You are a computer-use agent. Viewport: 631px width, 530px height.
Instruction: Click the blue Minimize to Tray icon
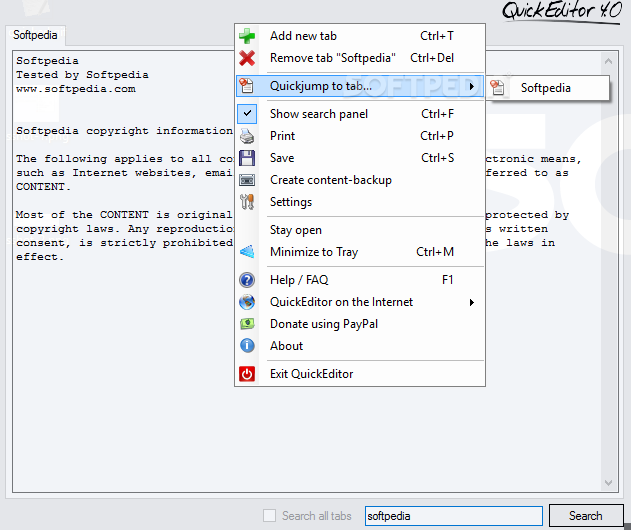(247, 252)
